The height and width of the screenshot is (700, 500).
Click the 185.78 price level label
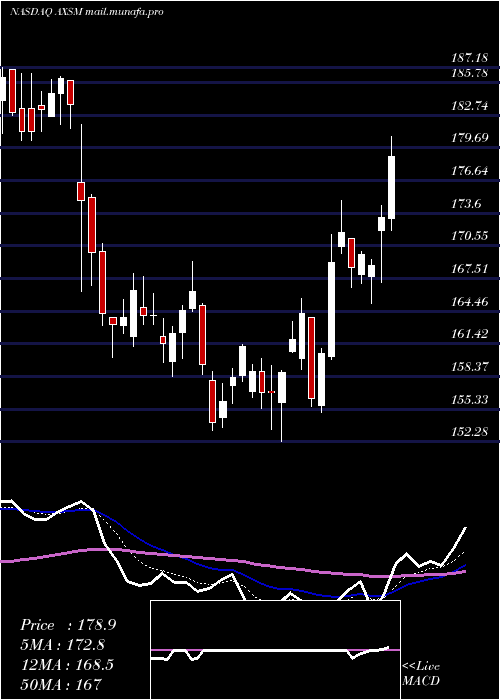(x=470, y=73)
